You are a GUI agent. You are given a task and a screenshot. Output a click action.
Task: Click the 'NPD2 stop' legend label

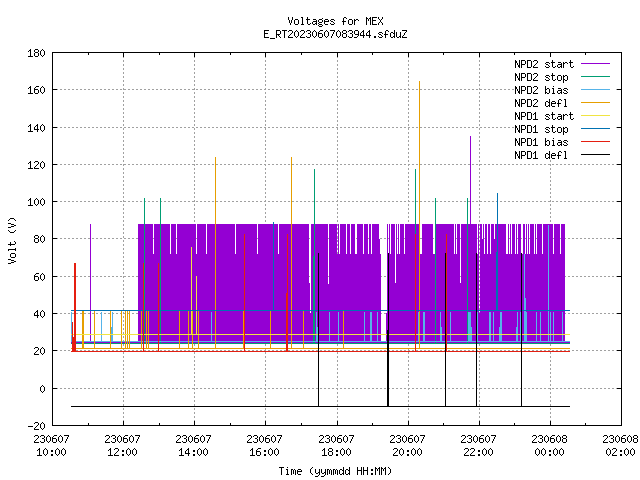(x=541, y=77)
